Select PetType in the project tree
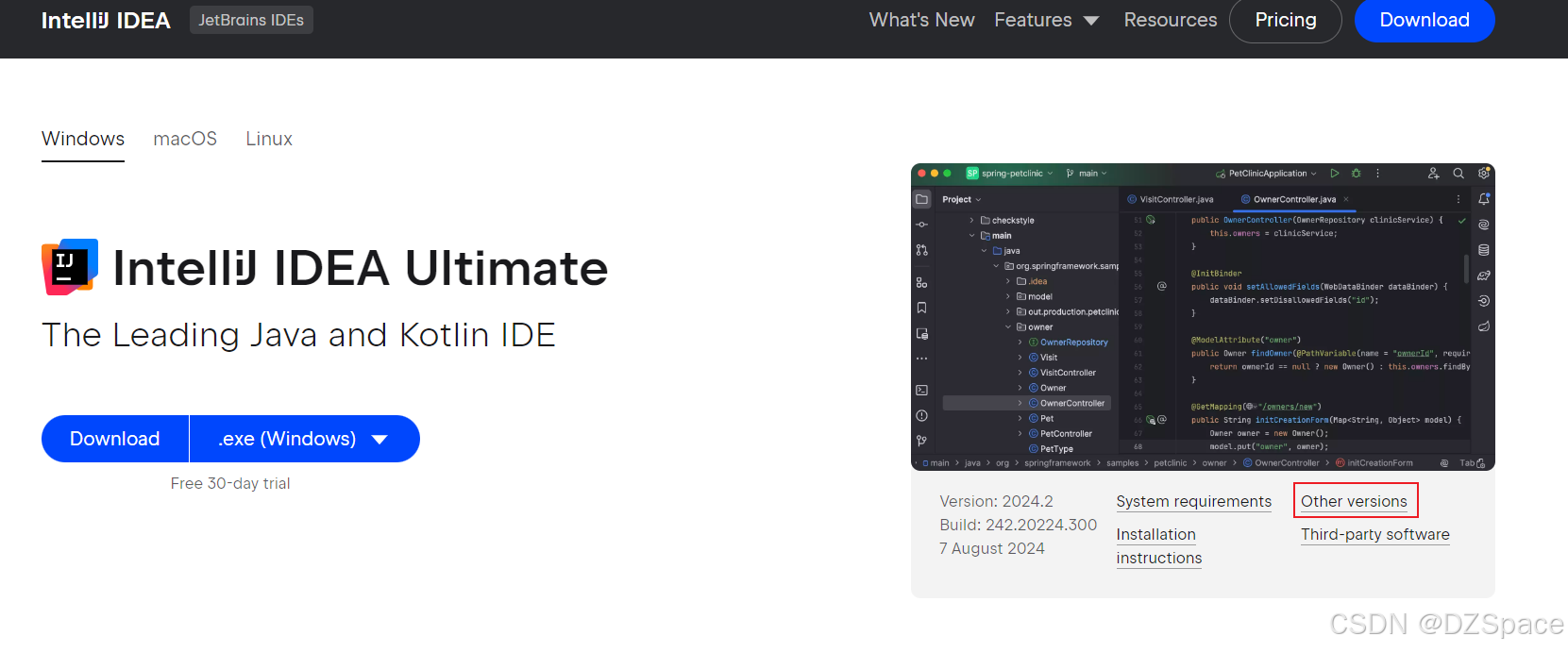This screenshot has height=652, width=1568. [x=1056, y=449]
